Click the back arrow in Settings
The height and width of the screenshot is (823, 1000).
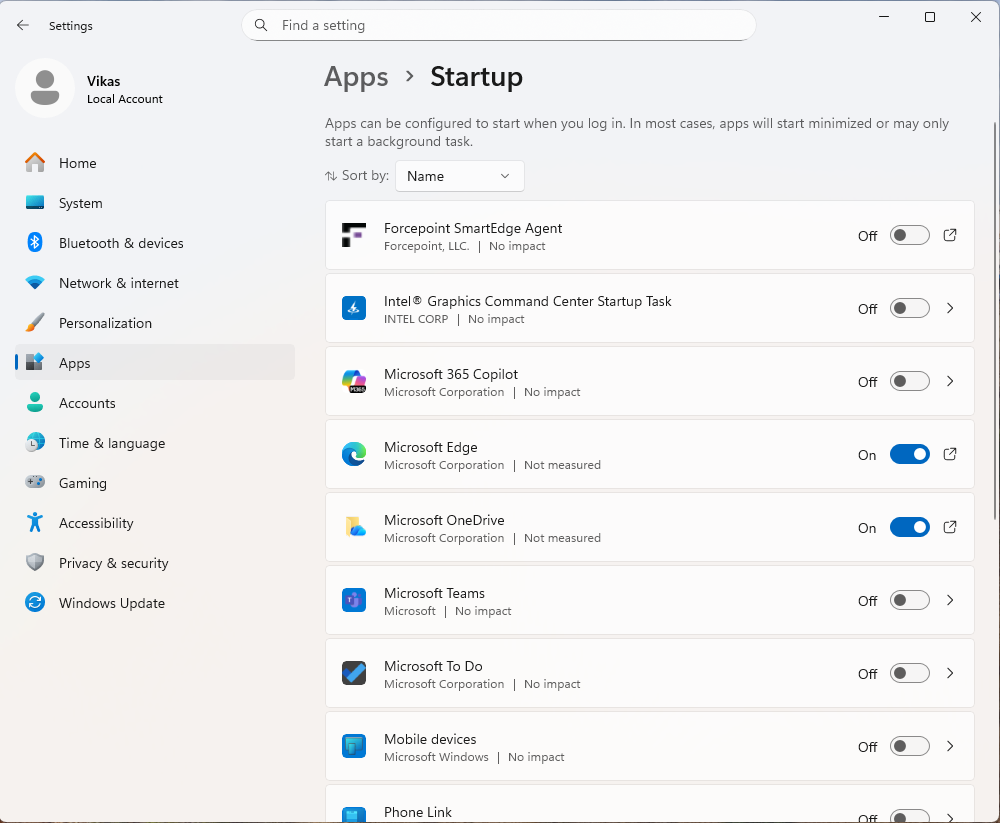(23, 26)
